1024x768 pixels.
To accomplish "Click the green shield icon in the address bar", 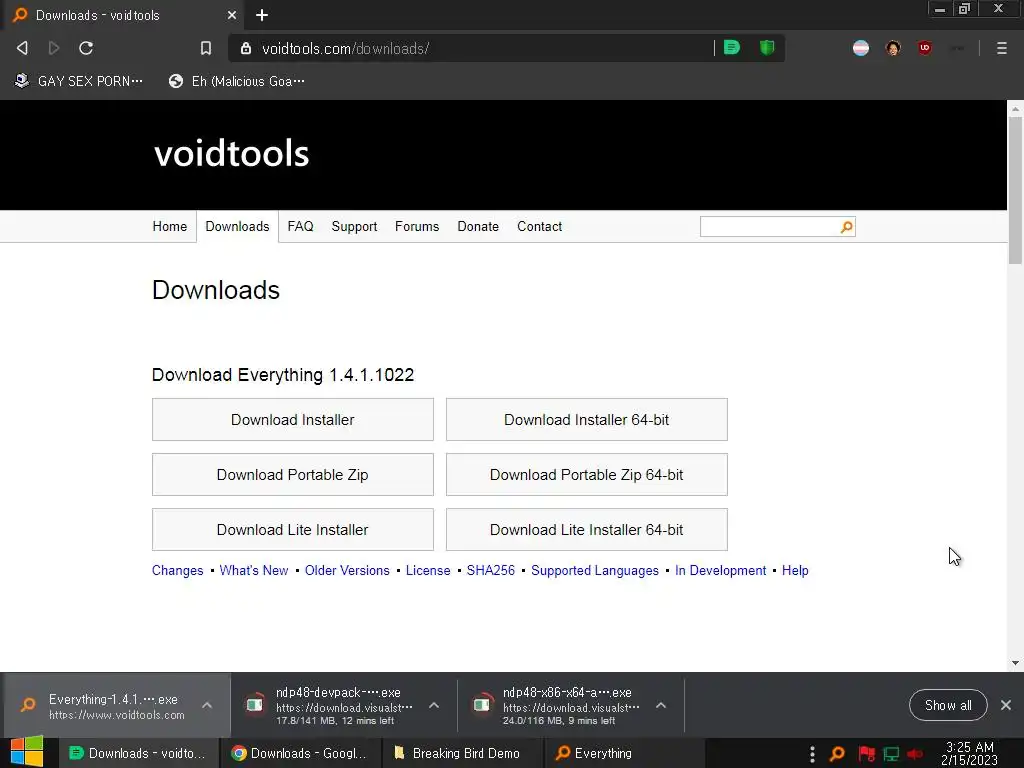I will pyautogui.click(x=767, y=48).
